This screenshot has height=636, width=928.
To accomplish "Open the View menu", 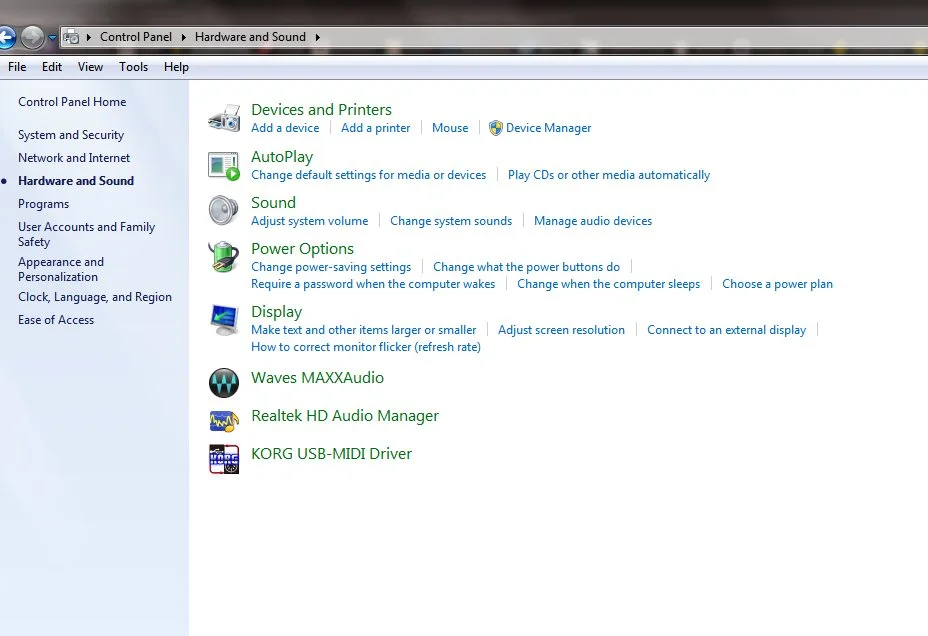I will point(91,67).
